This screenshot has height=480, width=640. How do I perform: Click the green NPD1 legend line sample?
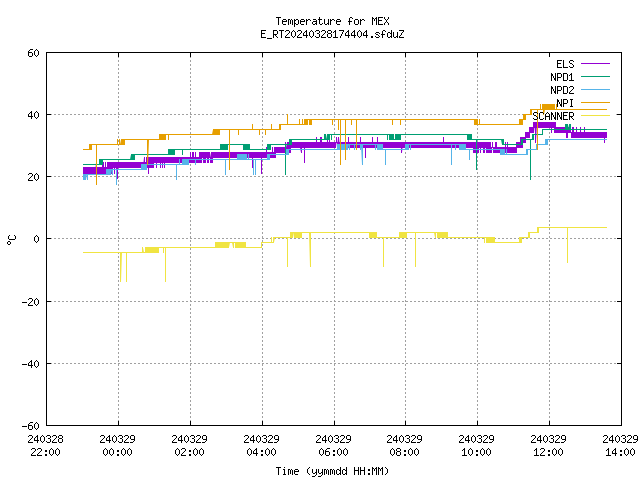[595, 77]
